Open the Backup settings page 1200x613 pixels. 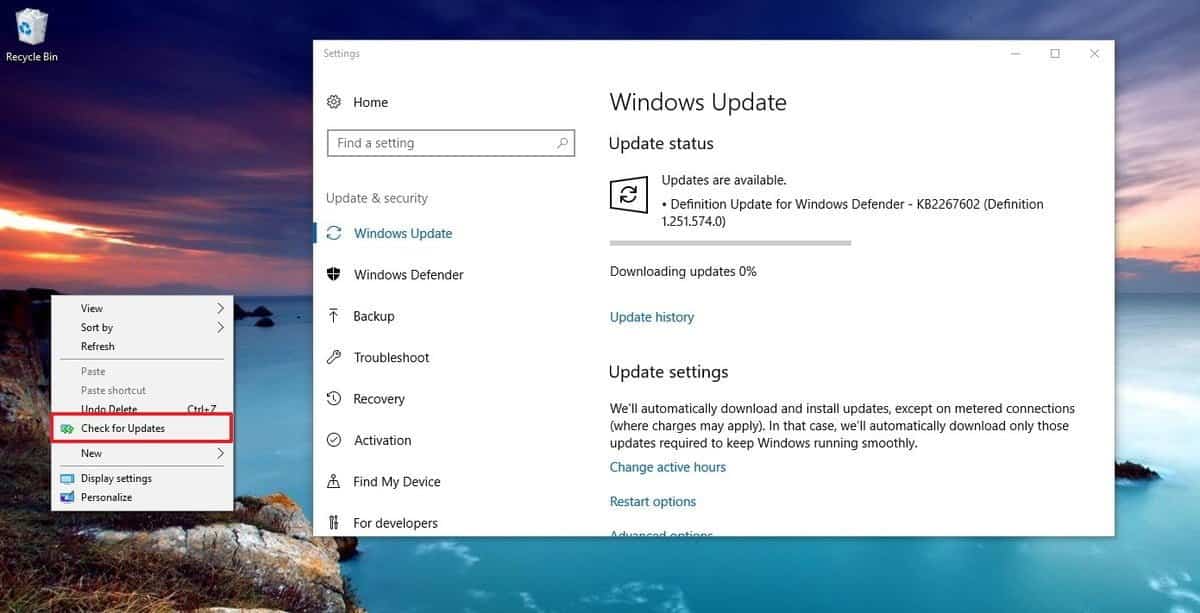[x=373, y=316]
